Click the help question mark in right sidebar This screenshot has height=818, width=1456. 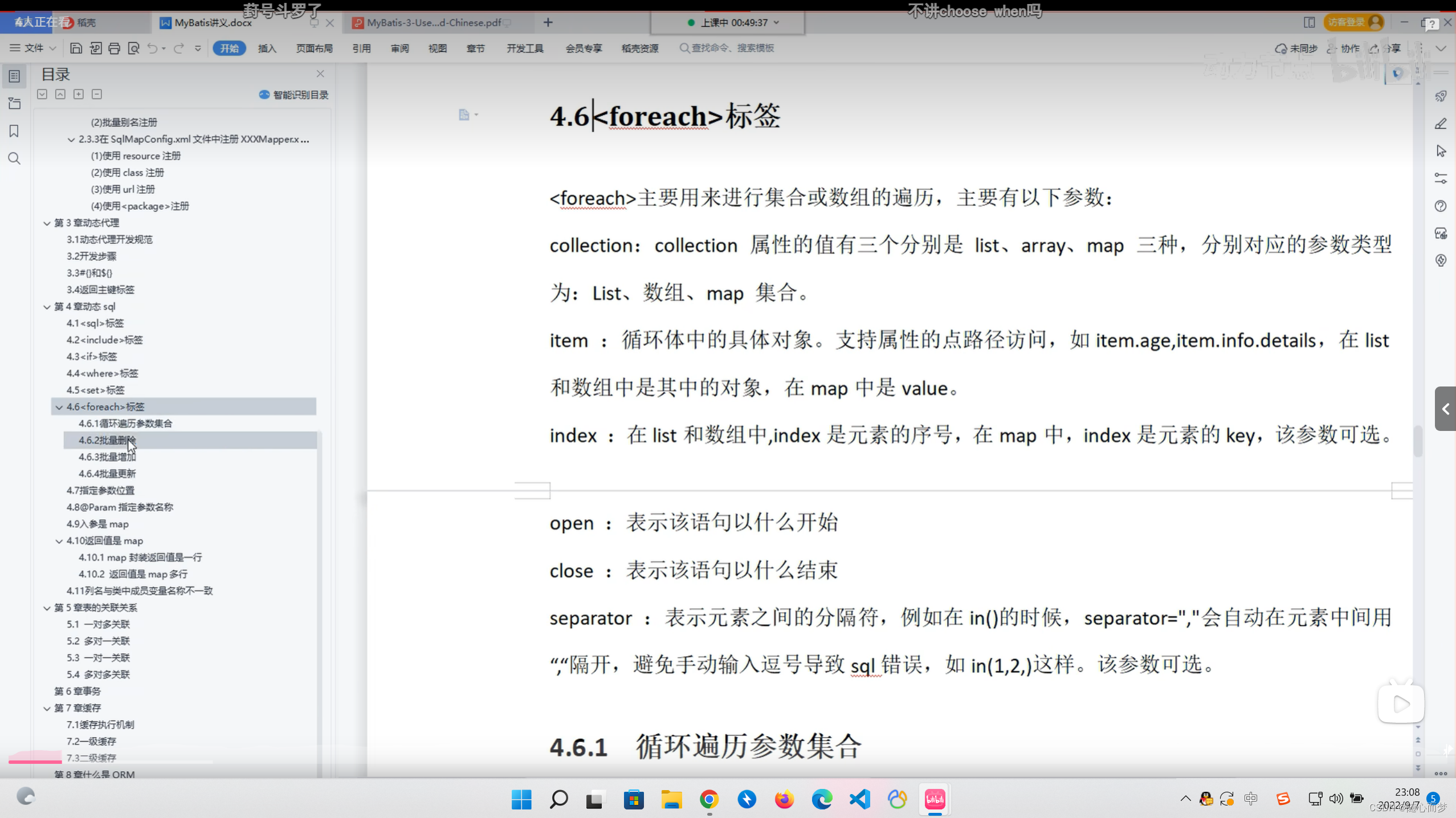[1441, 206]
